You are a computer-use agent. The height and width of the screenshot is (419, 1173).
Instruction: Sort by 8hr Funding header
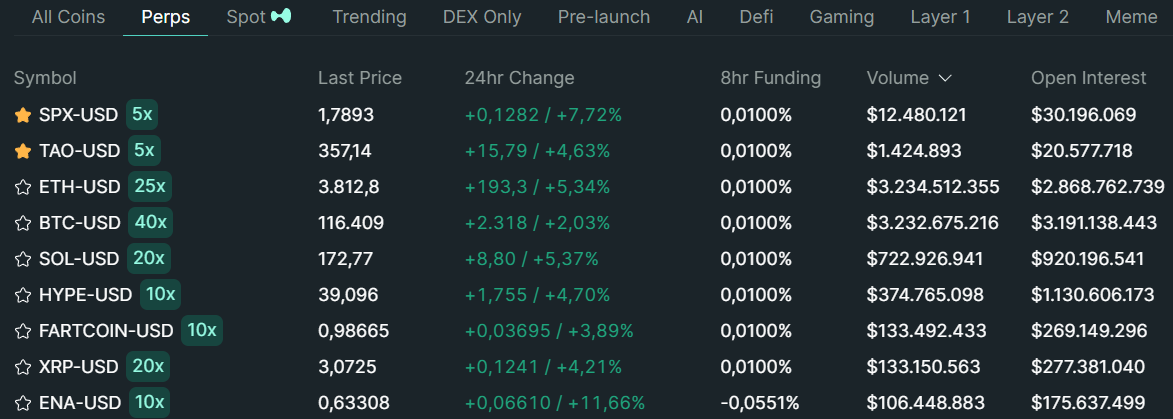coord(771,78)
